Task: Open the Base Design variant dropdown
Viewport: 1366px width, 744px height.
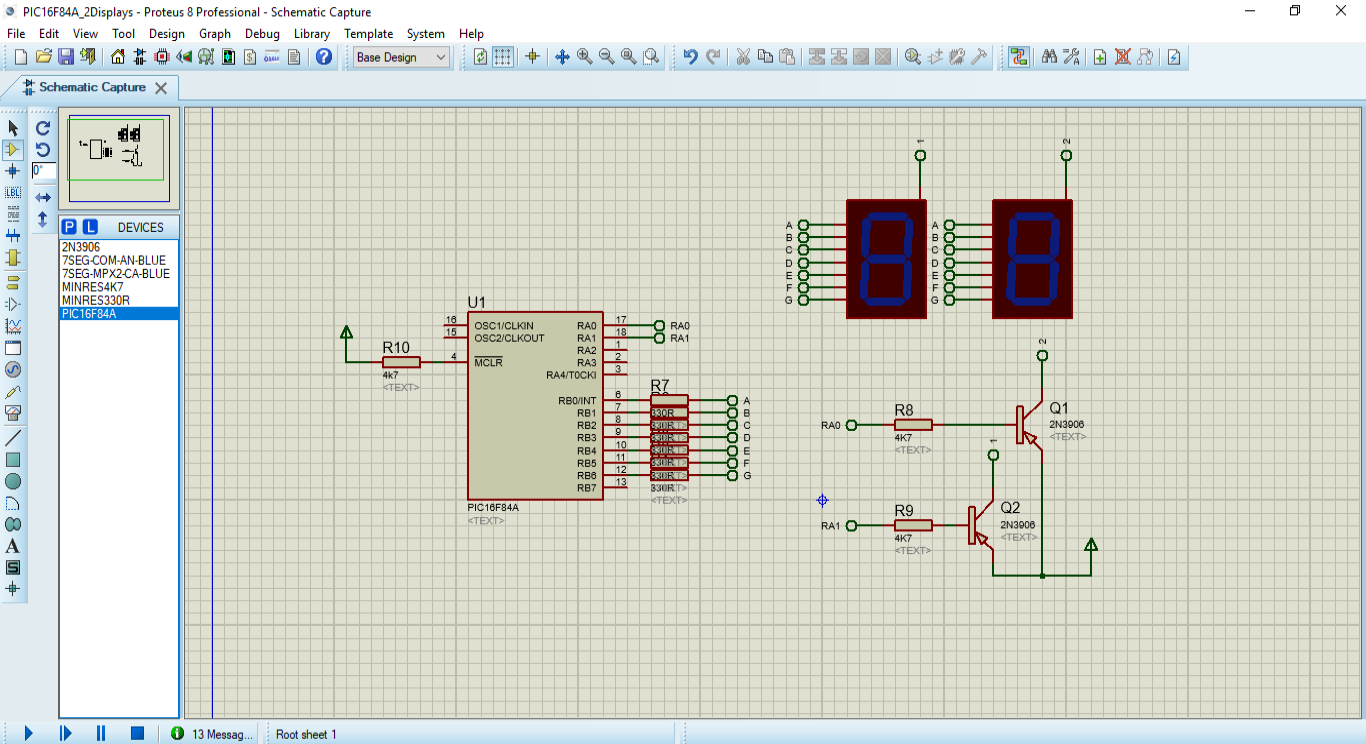Action: tap(402, 57)
